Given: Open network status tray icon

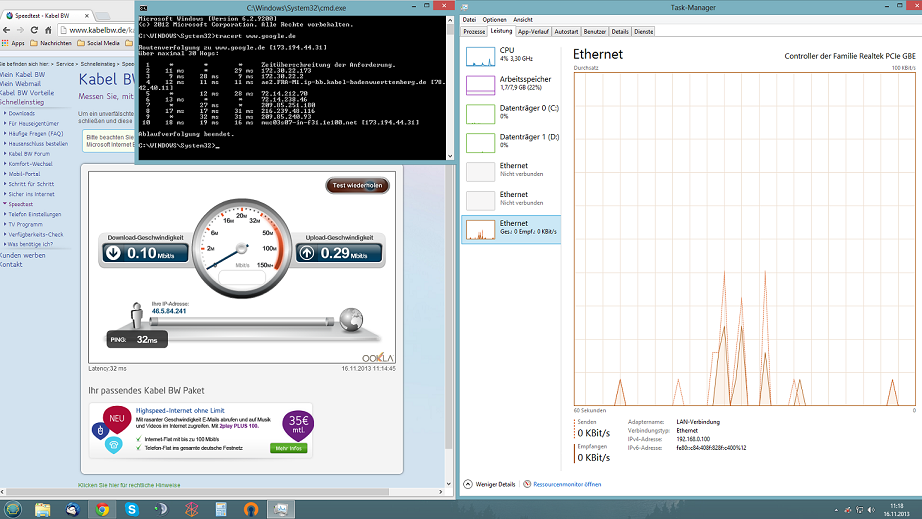Looking at the screenshot, I should tap(859, 510).
